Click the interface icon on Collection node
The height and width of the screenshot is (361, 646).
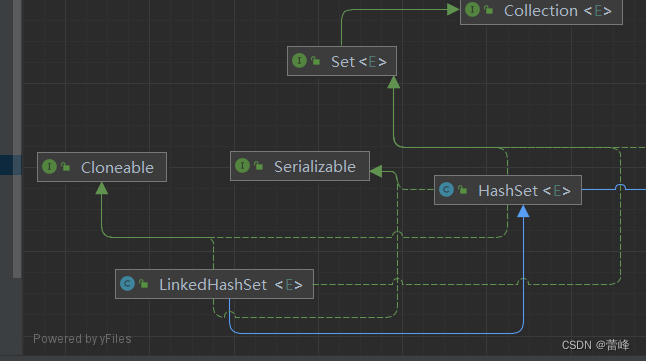click(472, 9)
